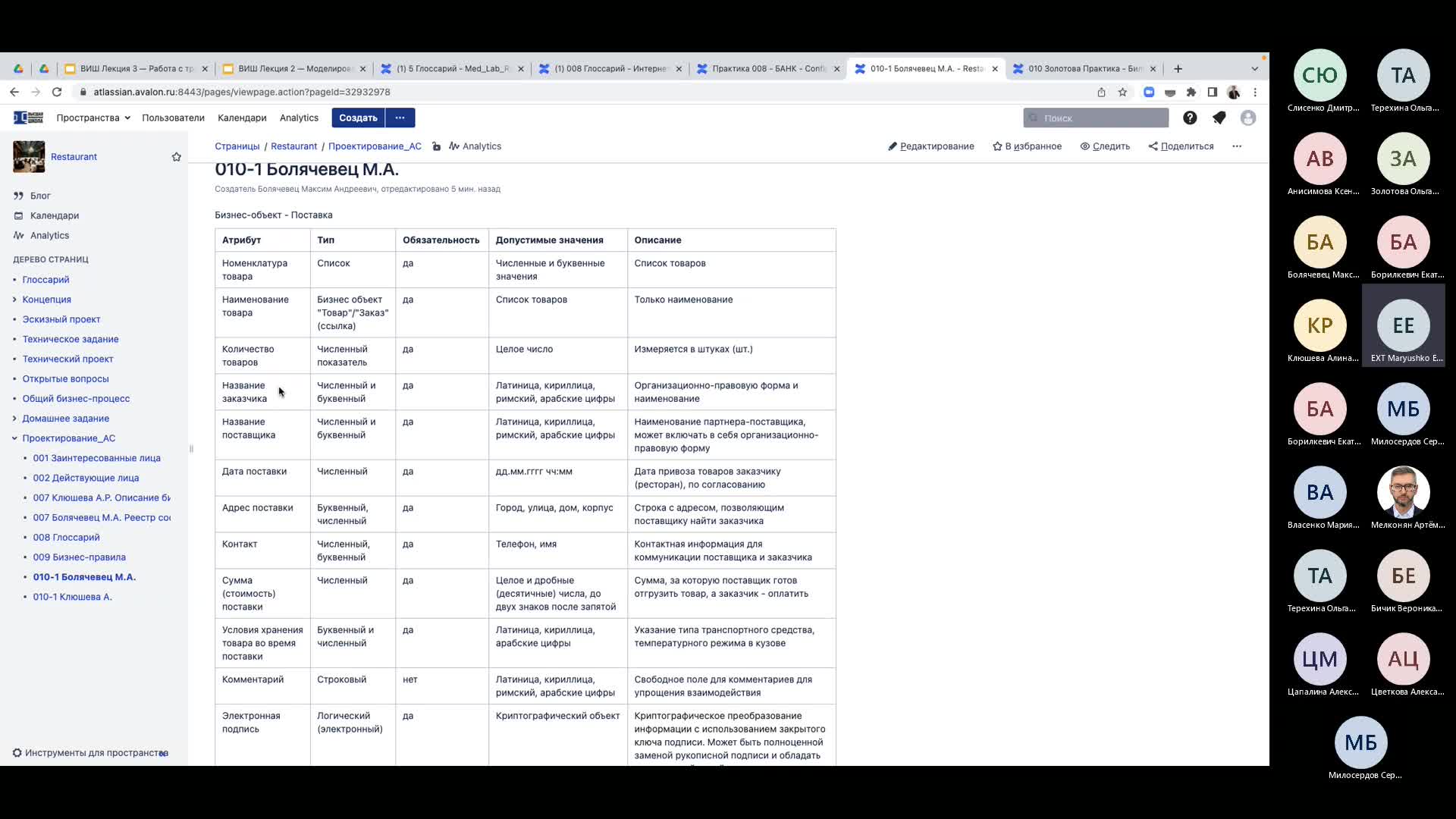The width and height of the screenshot is (1456, 819).
Task: Select the СЮ Слисенко participant avatar
Action: (1319, 75)
